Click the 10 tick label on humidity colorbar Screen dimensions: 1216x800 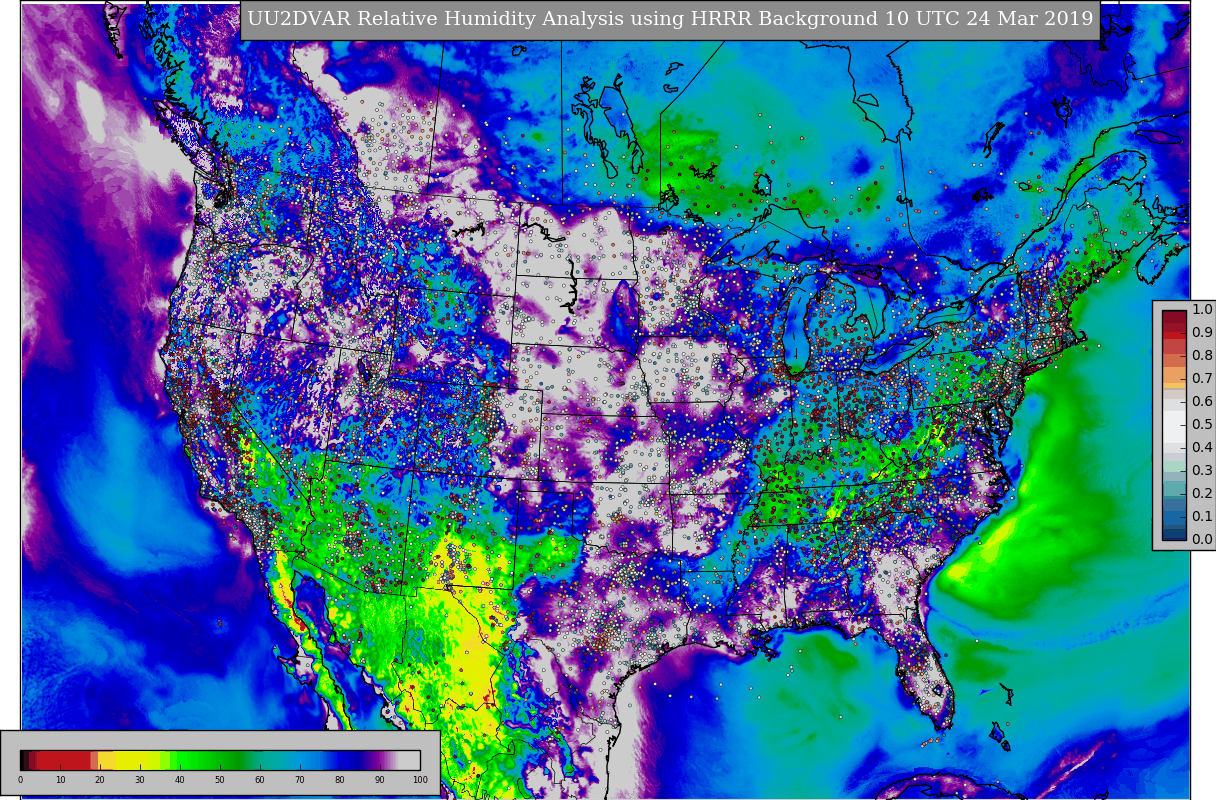click(60, 780)
